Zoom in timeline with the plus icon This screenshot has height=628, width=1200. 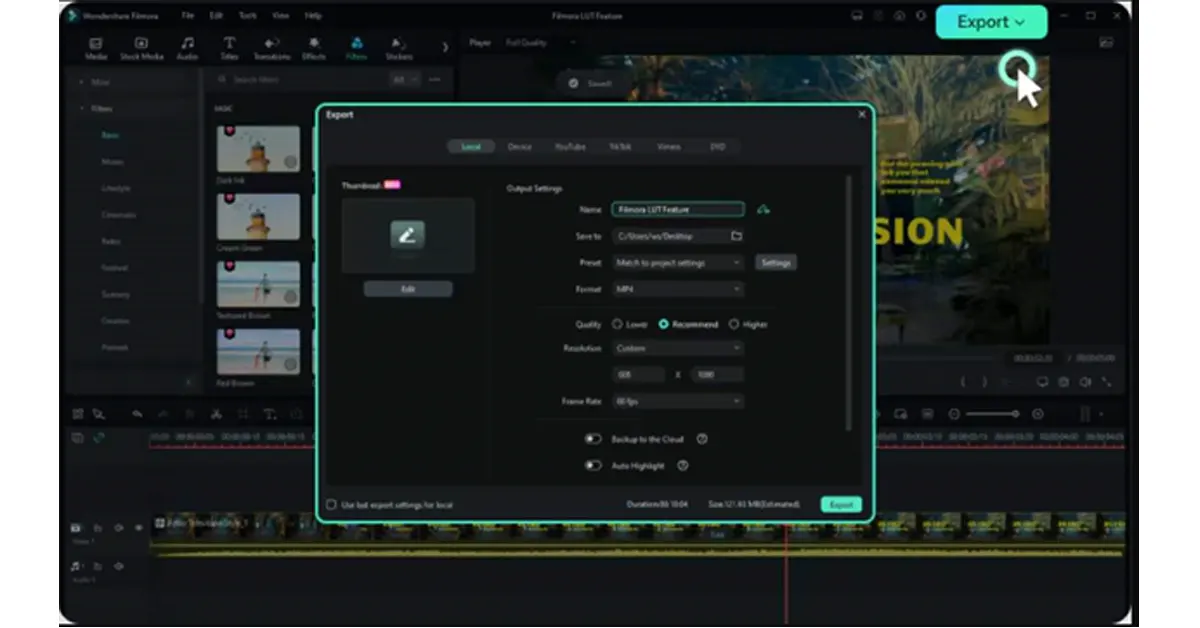[x=1037, y=414]
